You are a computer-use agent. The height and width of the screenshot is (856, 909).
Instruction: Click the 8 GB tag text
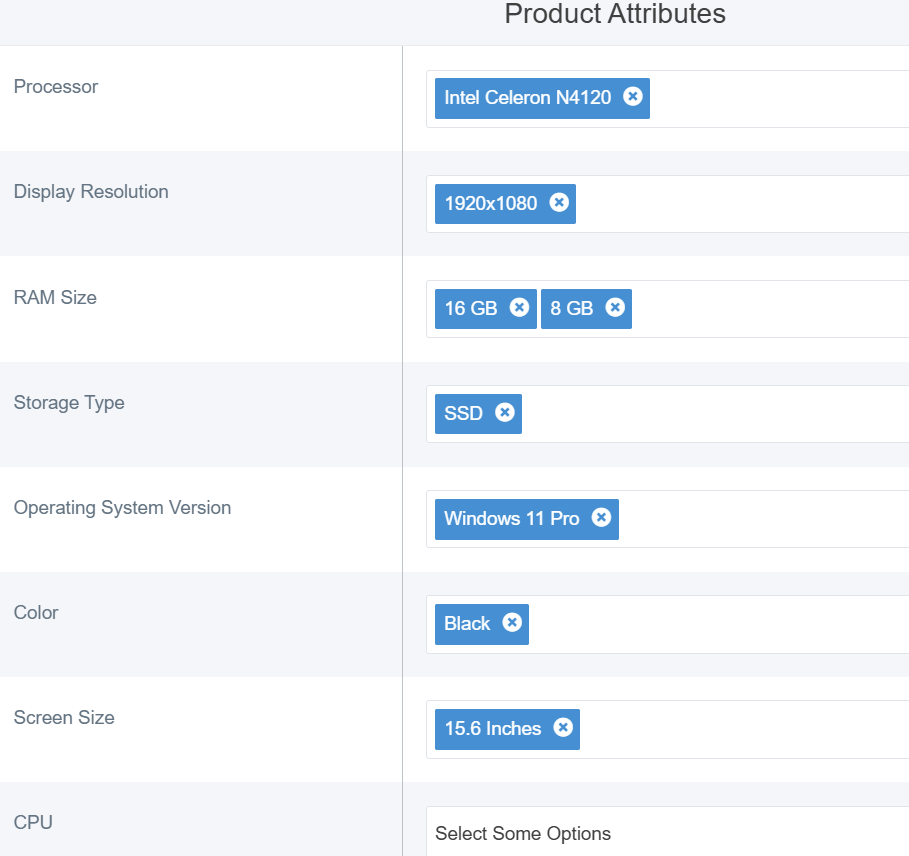[x=572, y=308]
